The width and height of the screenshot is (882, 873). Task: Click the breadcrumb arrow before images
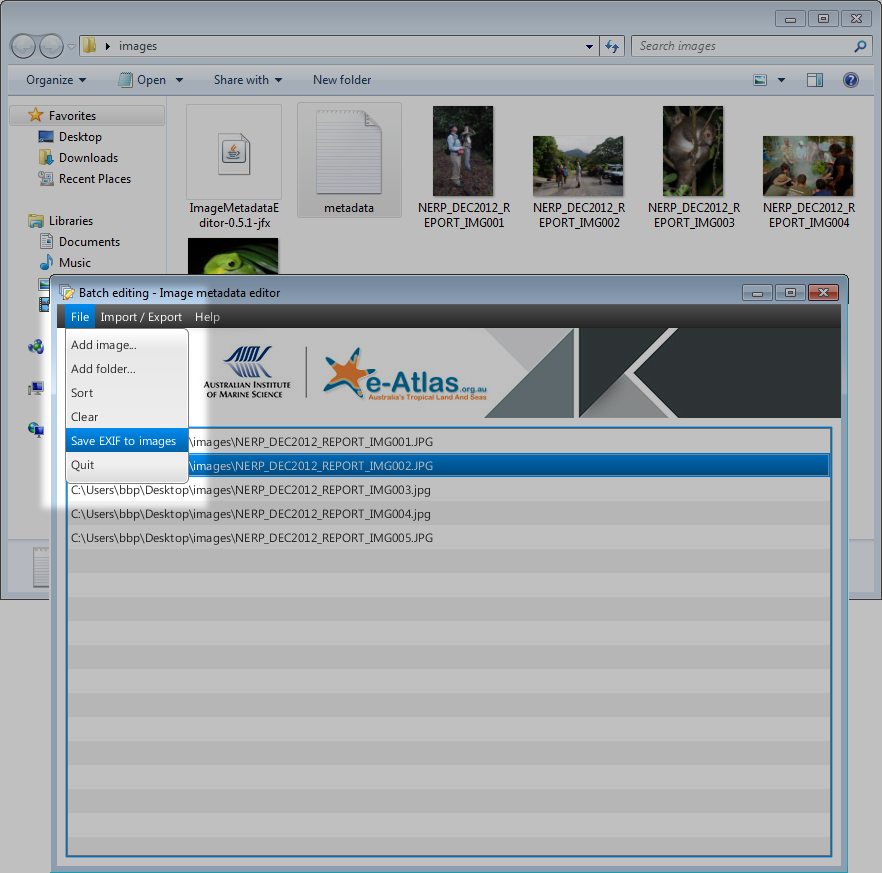click(x=107, y=46)
